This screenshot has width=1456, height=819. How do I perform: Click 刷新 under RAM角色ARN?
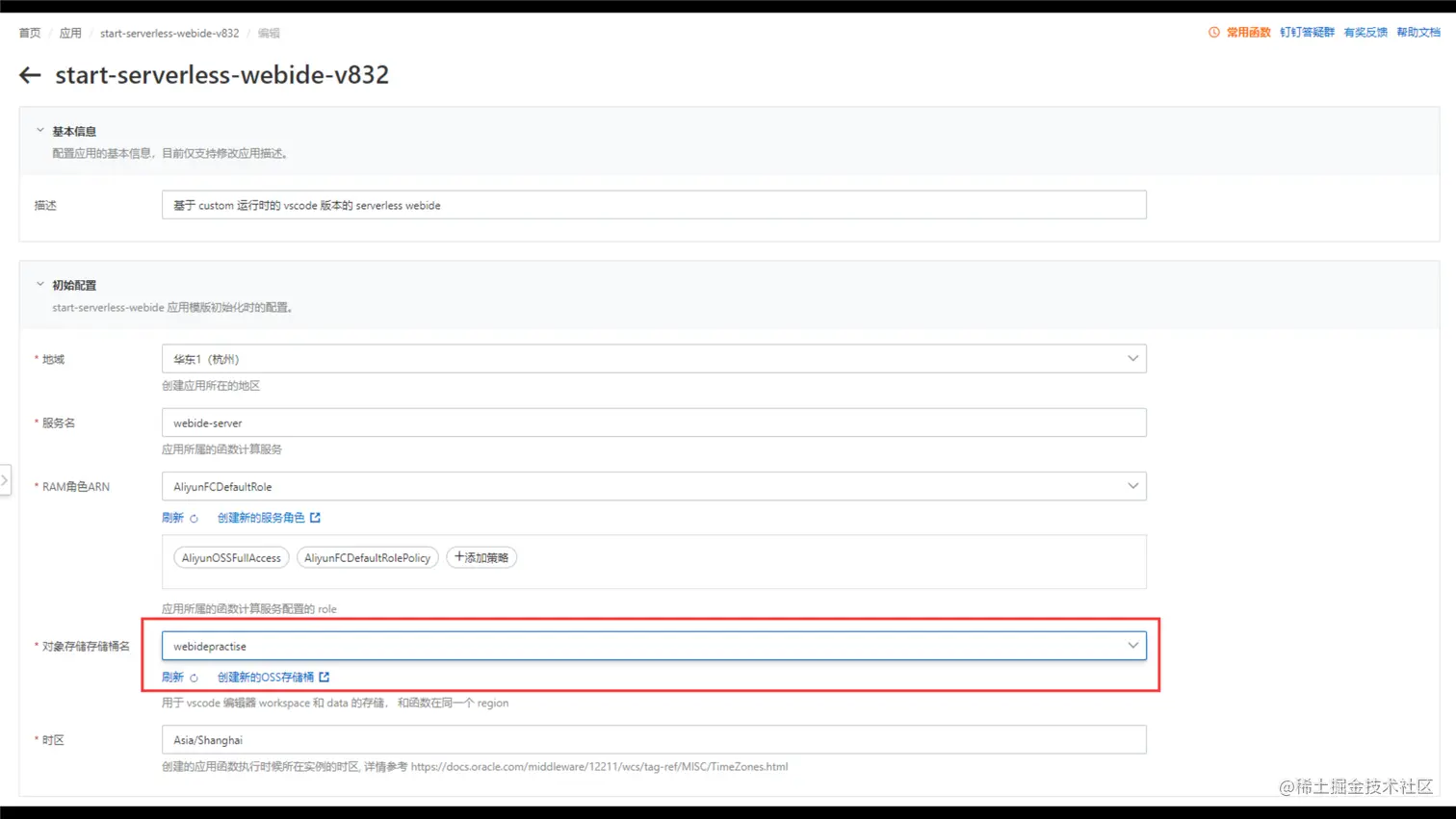point(172,518)
